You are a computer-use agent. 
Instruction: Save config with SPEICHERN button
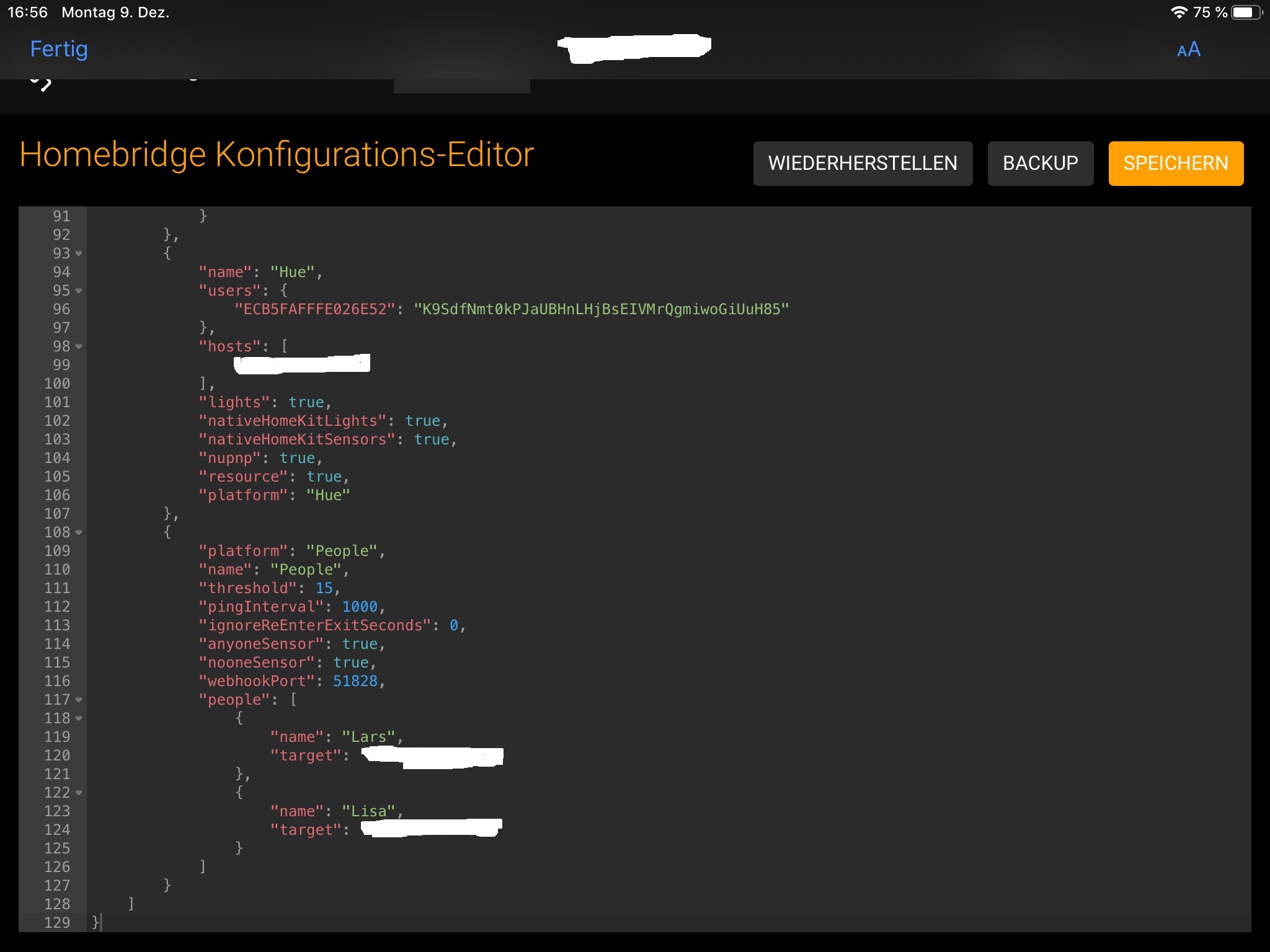click(x=1175, y=164)
